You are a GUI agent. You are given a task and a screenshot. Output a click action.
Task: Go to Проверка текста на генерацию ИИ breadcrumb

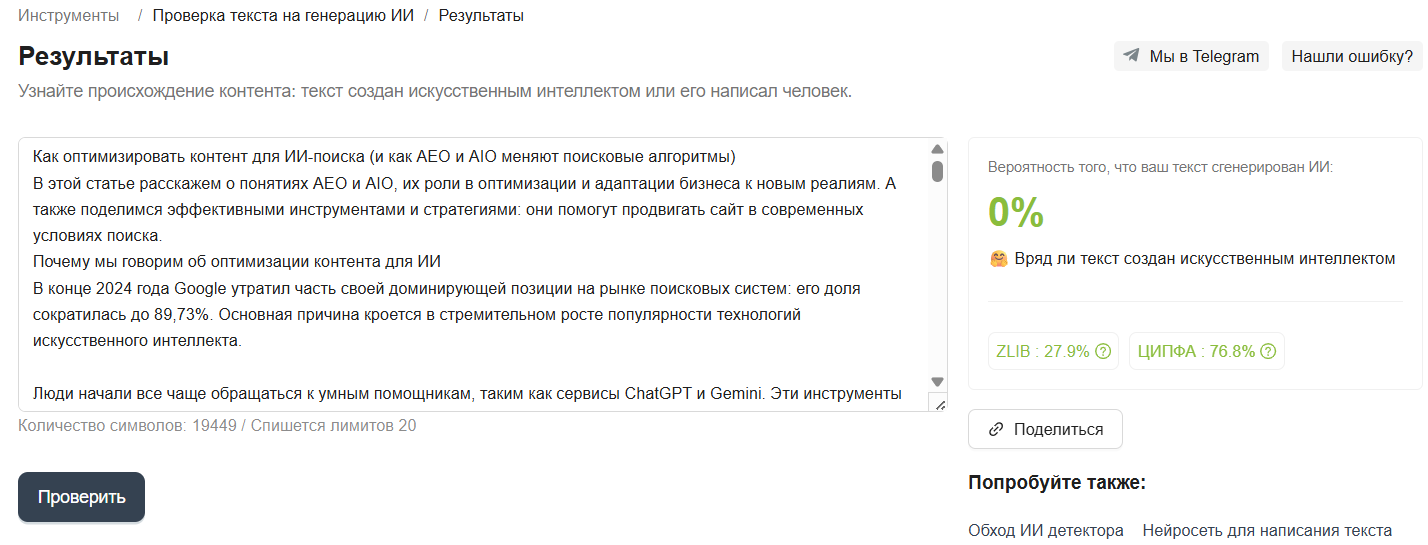tap(282, 16)
